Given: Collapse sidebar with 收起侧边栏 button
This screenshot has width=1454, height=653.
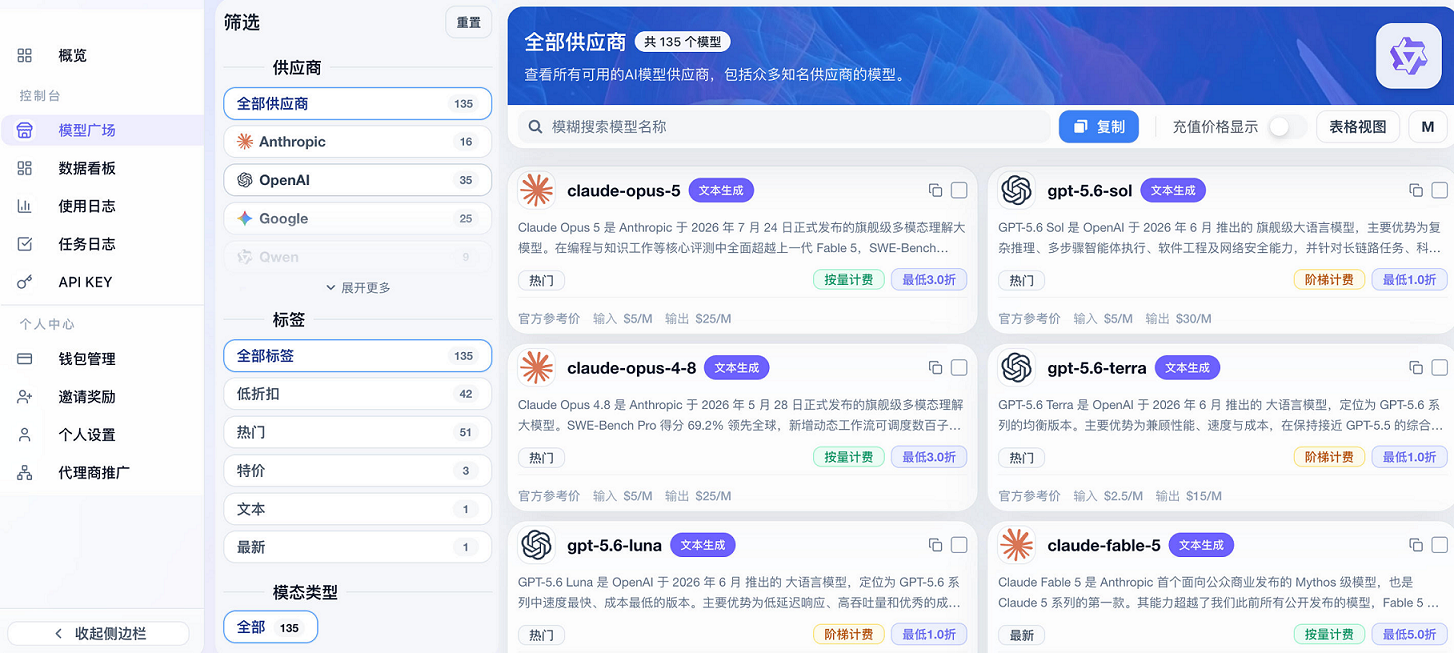Looking at the screenshot, I should [x=98, y=633].
